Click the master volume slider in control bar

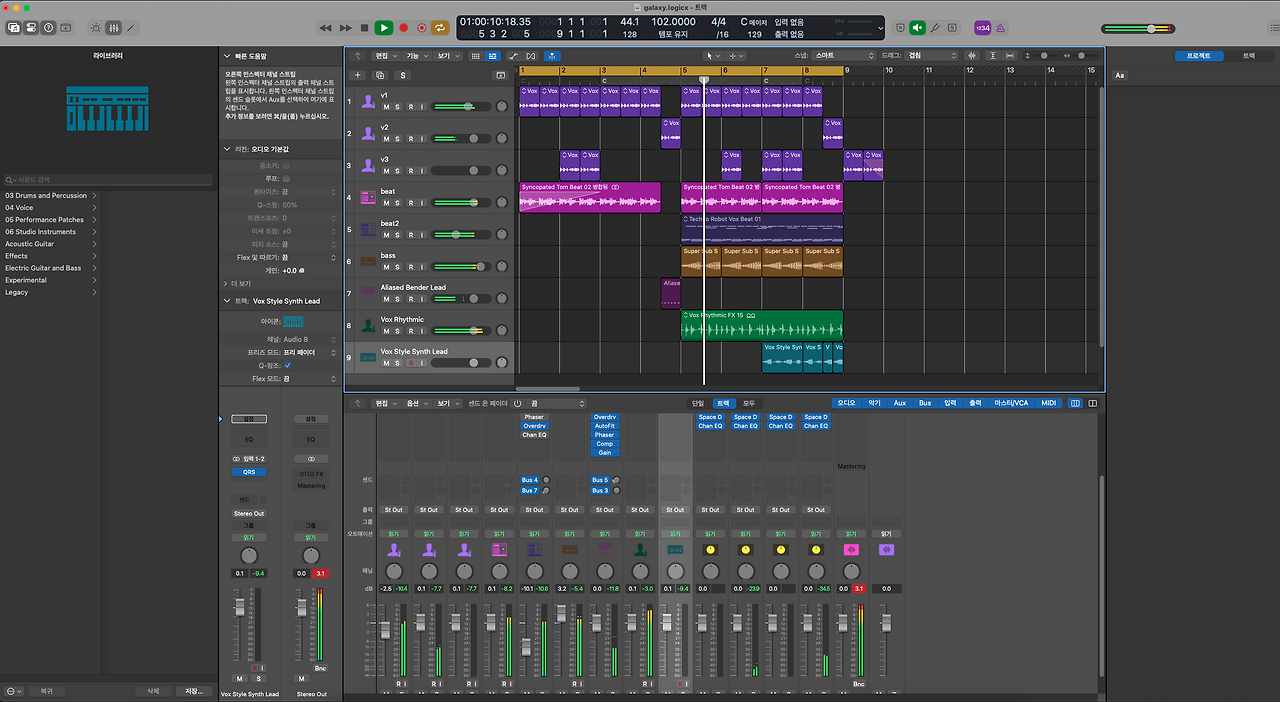click(x=1150, y=28)
